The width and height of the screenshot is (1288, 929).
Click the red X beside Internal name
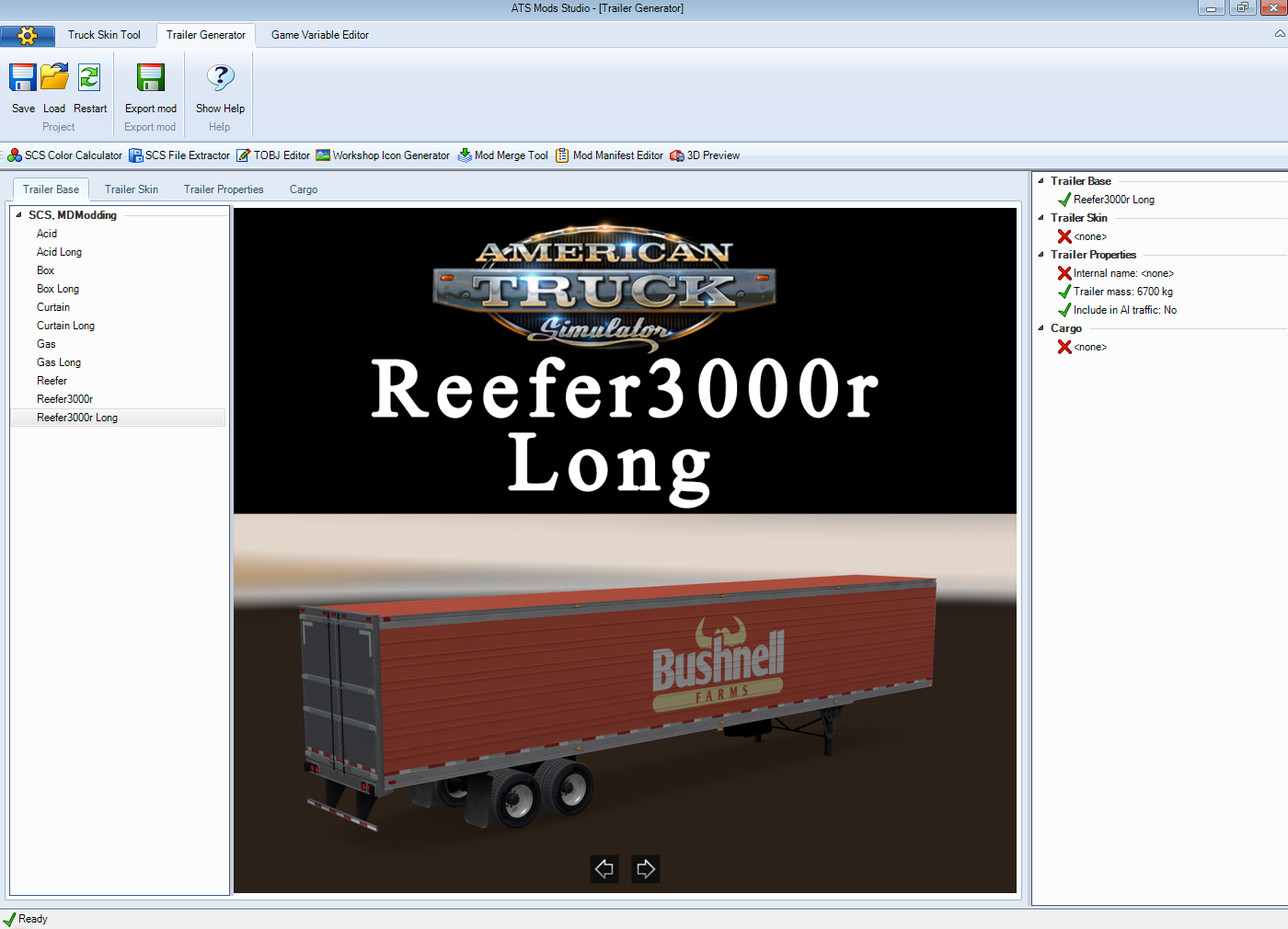(x=1064, y=273)
